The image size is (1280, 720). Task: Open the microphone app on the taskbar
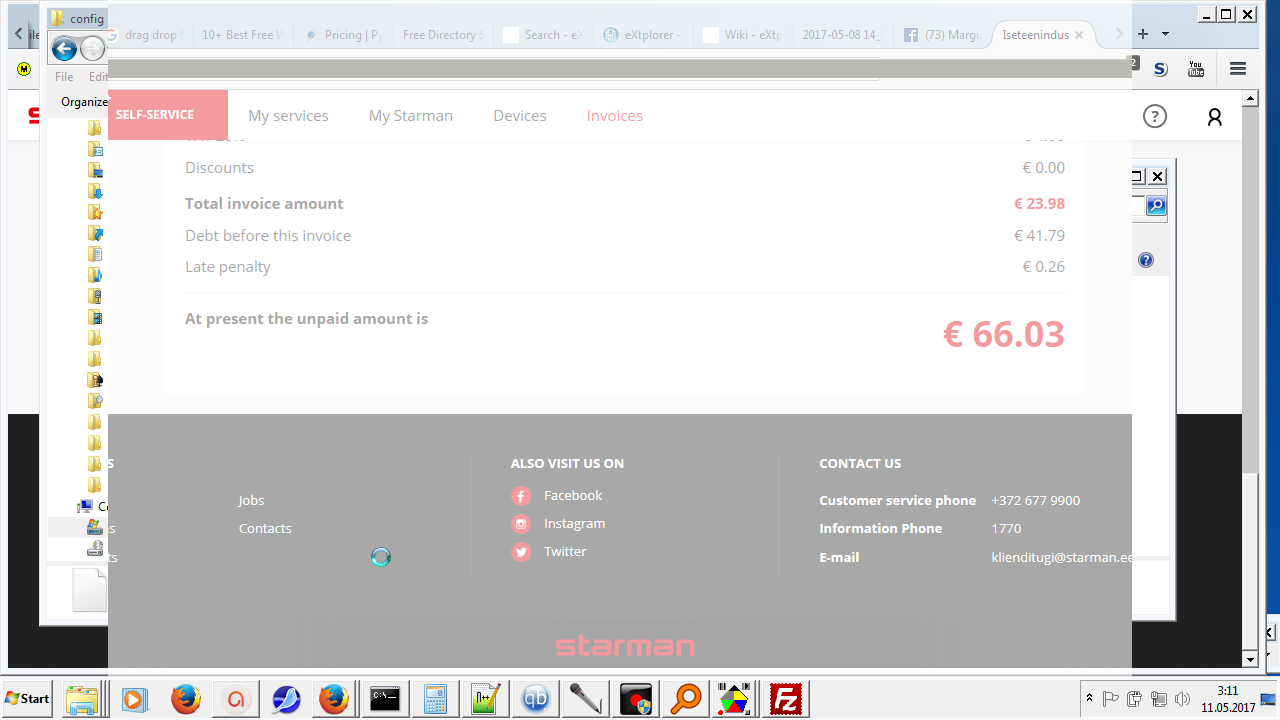pos(586,699)
